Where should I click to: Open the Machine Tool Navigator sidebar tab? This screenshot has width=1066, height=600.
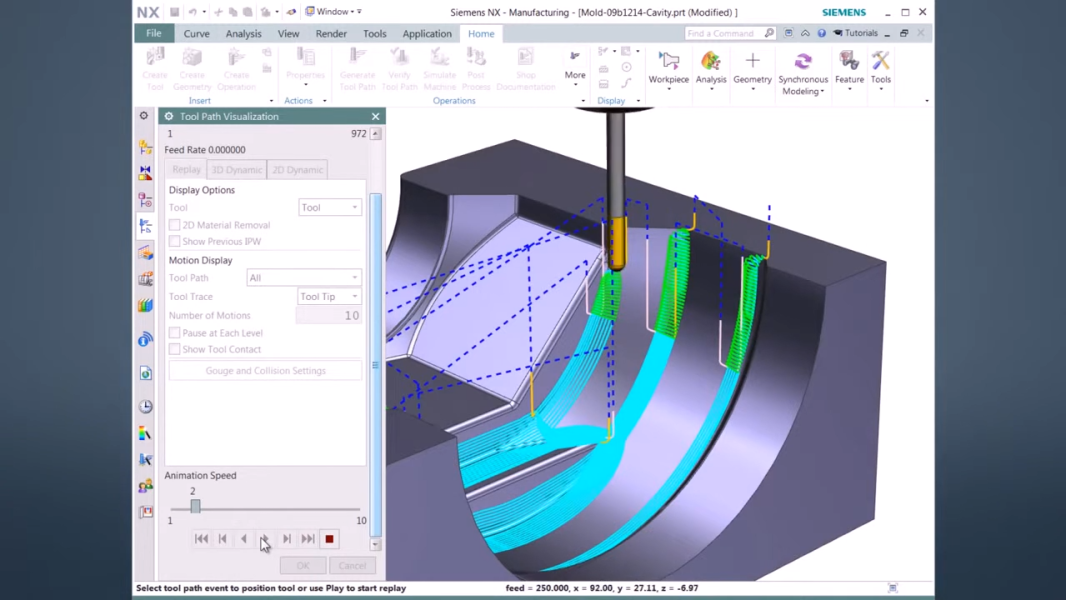coord(145,253)
